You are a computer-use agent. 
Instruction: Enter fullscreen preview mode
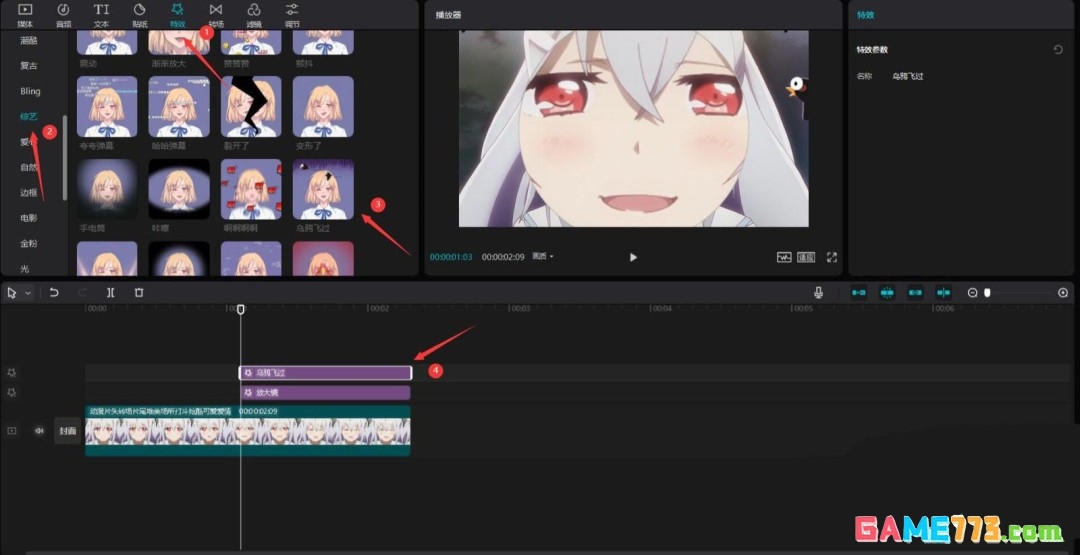(x=831, y=257)
